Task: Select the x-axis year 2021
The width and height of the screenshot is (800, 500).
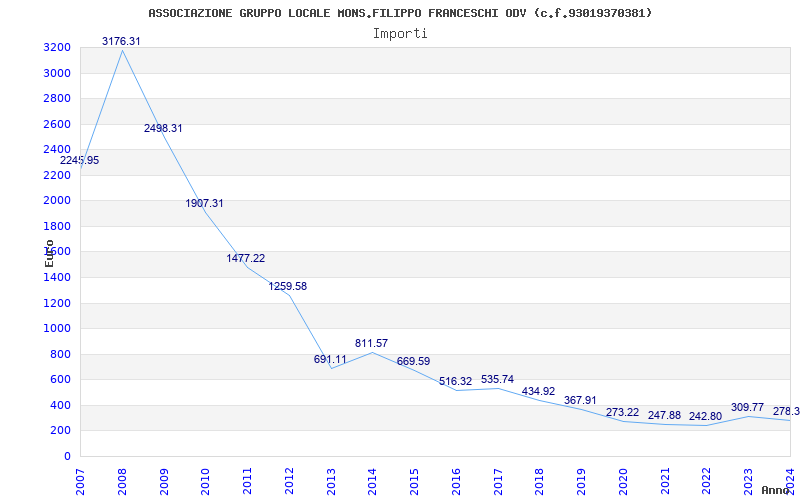Action: 665,481
